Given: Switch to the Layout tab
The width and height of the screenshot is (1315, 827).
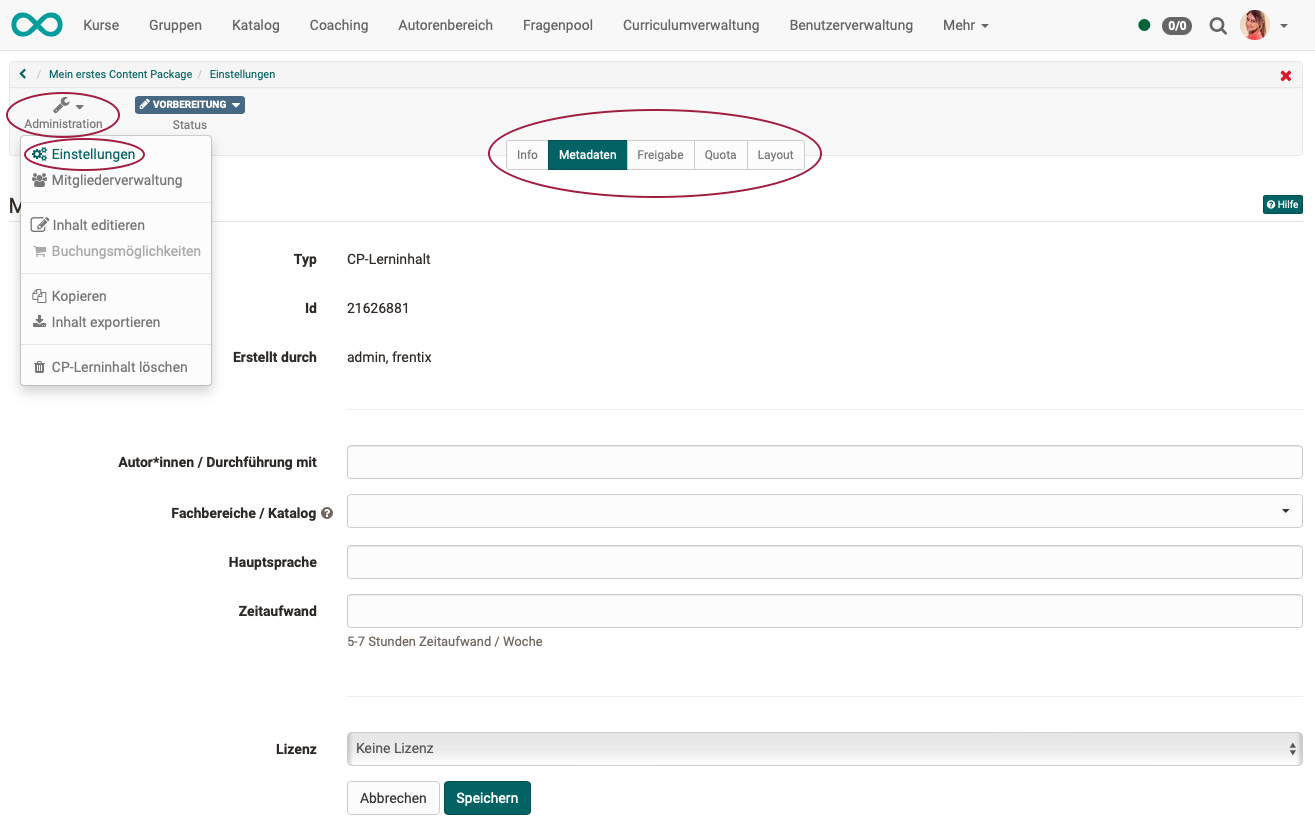Looking at the screenshot, I should point(775,155).
